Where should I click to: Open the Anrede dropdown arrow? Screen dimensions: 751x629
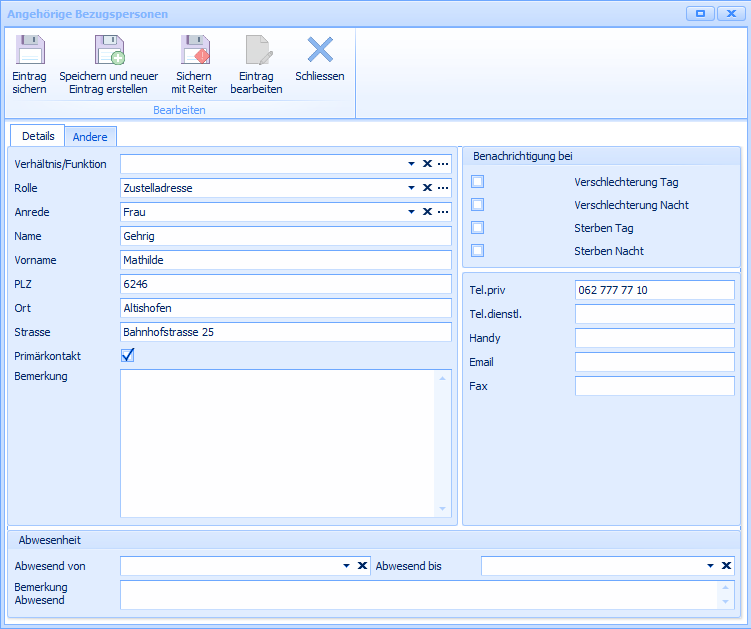(x=411, y=212)
